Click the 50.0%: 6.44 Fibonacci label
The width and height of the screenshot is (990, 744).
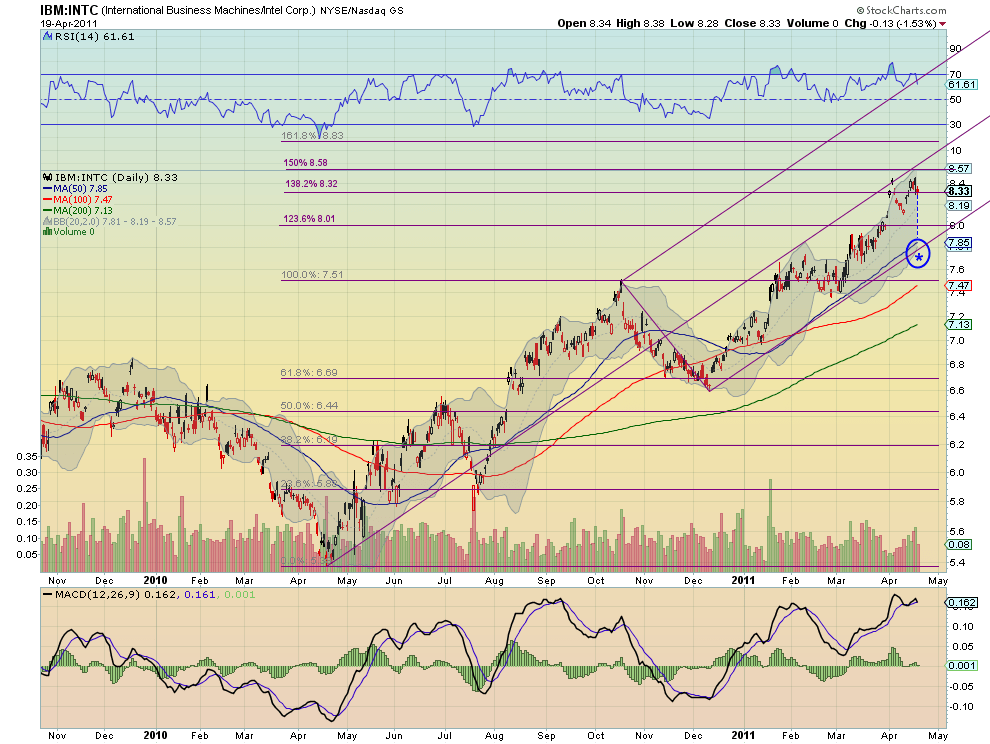point(309,405)
